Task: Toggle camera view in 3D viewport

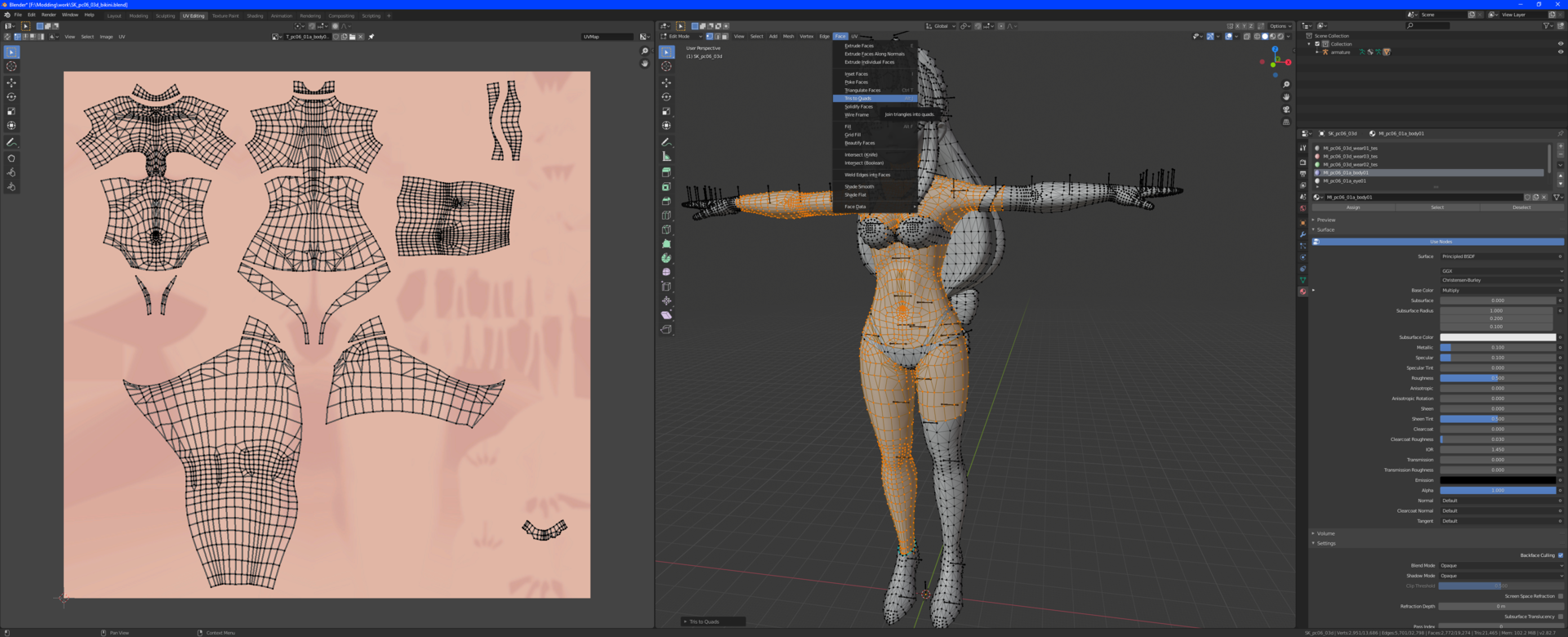Action: 1286,109
